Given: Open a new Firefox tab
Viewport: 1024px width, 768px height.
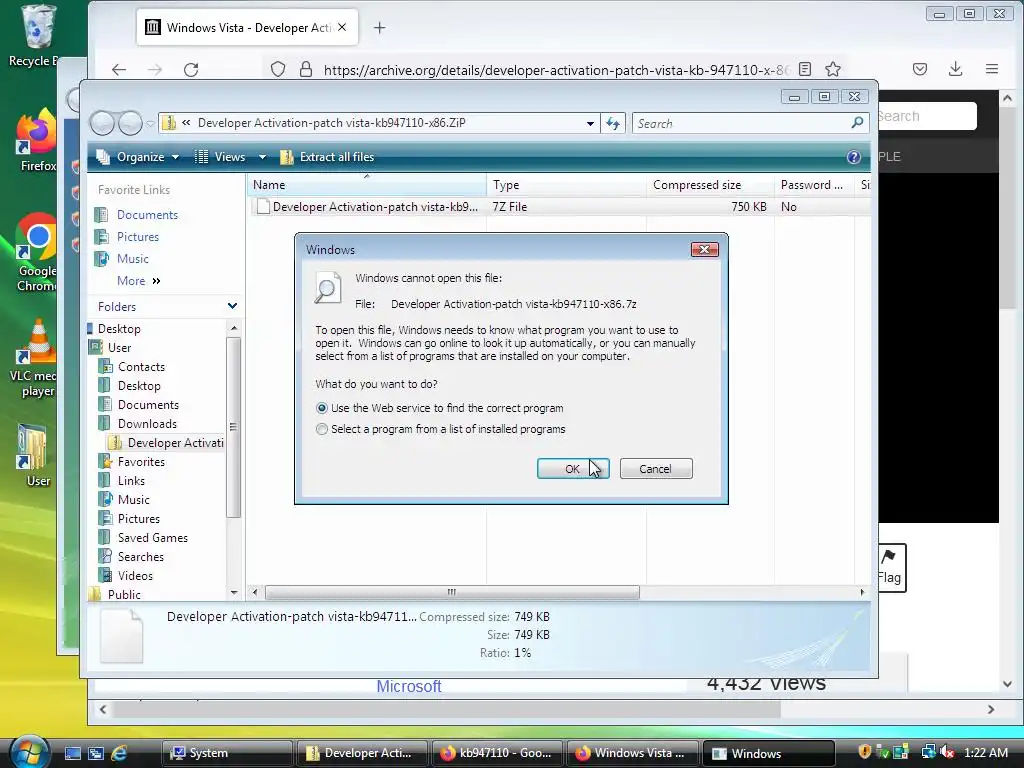Looking at the screenshot, I should (379, 27).
